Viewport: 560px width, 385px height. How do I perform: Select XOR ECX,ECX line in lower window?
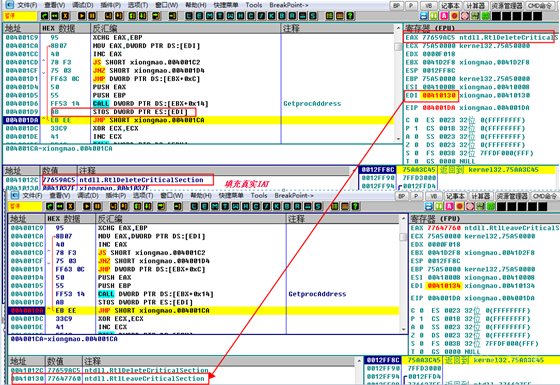coord(204,319)
